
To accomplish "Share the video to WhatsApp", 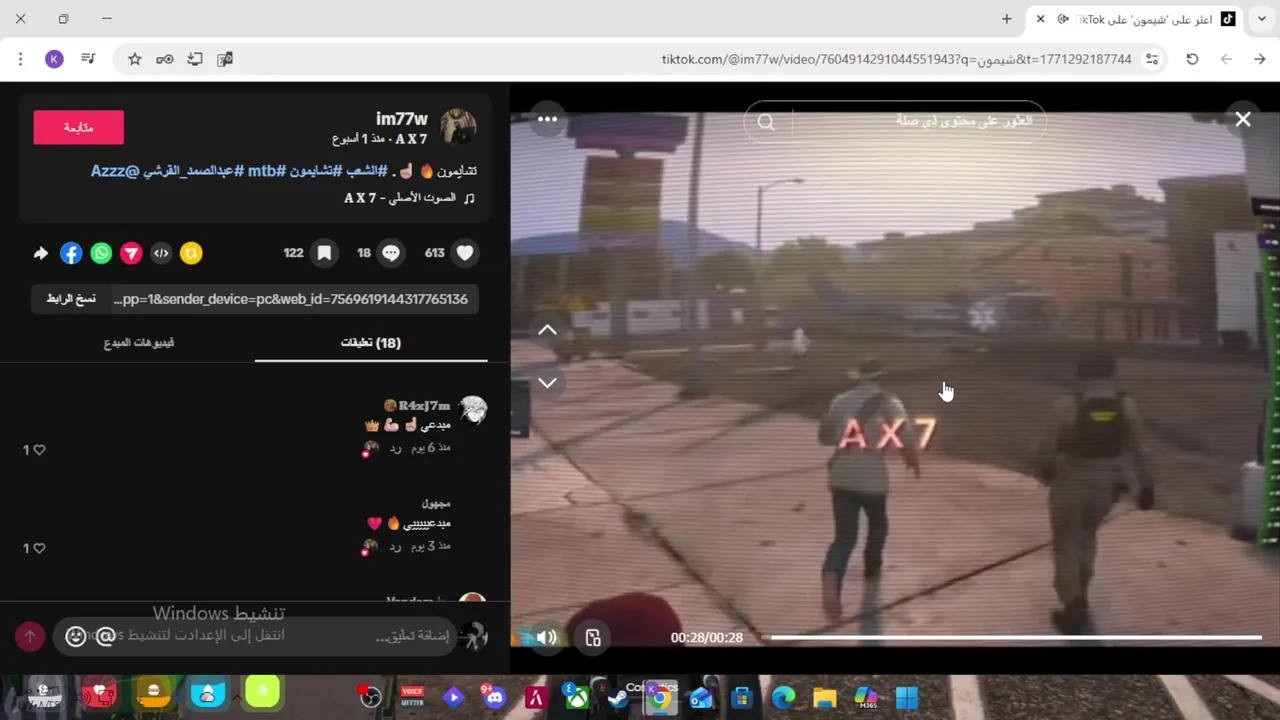I will tap(101, 254).
